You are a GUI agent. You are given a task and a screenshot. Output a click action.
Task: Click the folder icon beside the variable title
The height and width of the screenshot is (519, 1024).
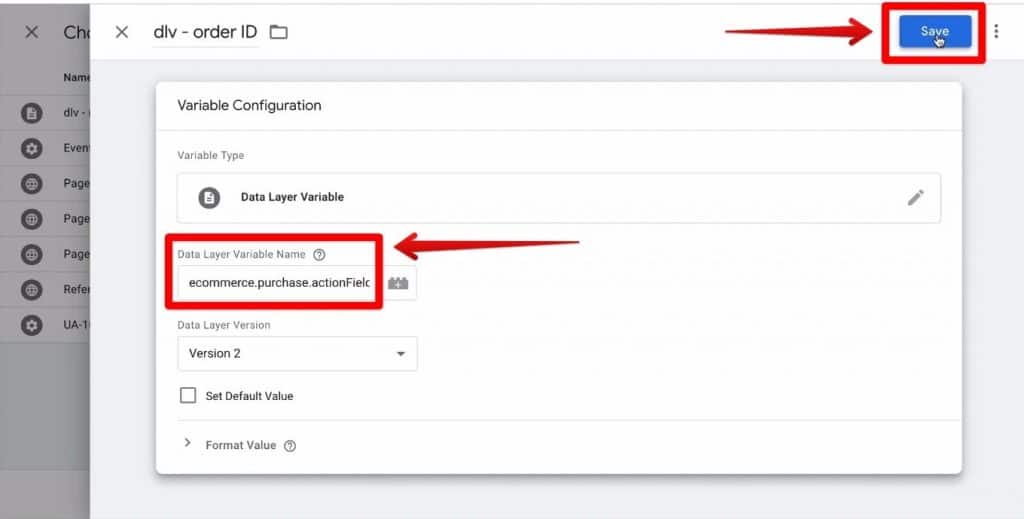click(279, 32)
